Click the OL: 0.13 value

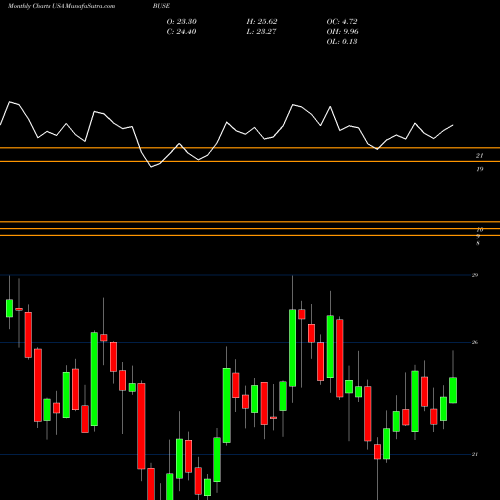click(x=342, y=42)
